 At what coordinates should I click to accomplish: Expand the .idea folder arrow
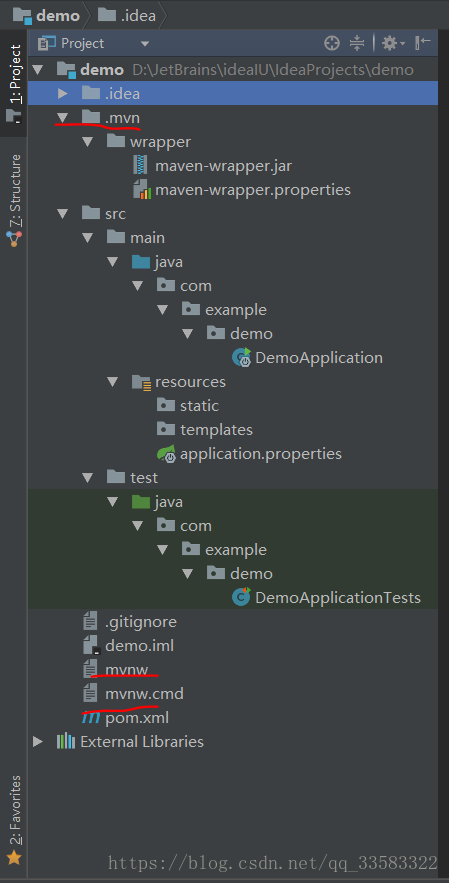coord(63,93)
